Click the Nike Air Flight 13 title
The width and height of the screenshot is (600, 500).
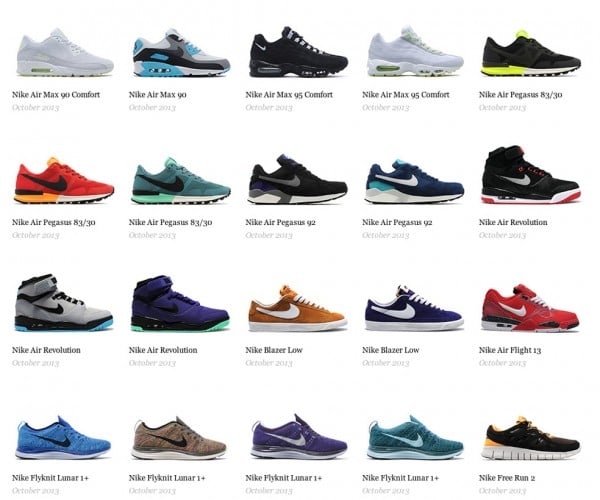coord(510,350)
